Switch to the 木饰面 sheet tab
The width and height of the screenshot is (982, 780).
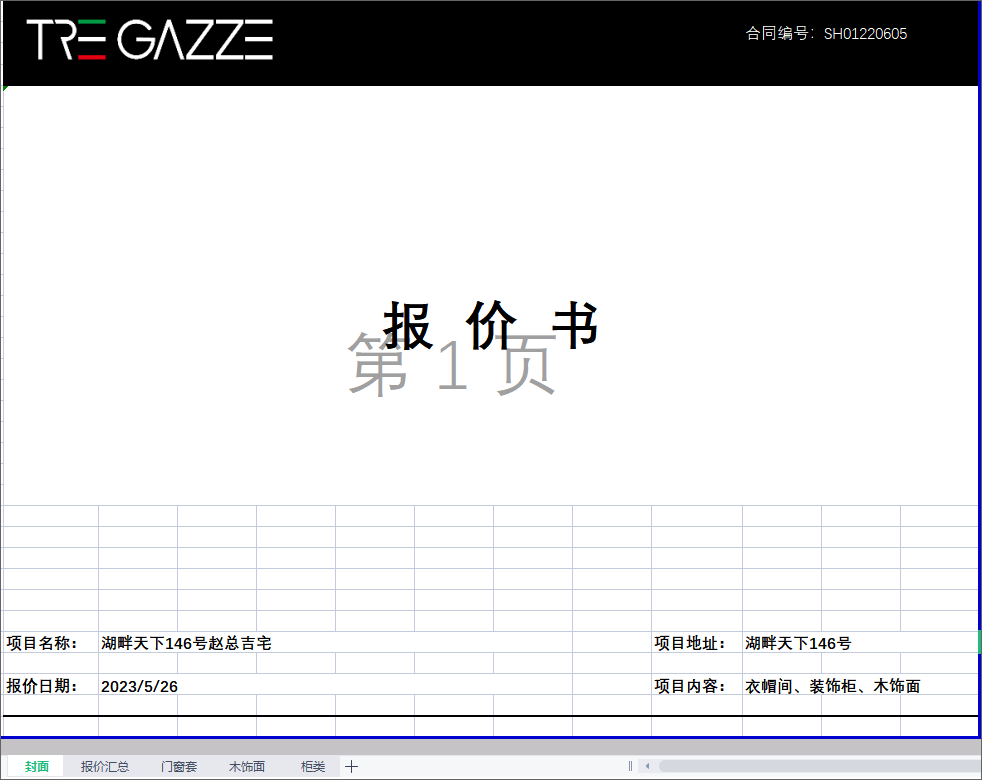[247, 766]
